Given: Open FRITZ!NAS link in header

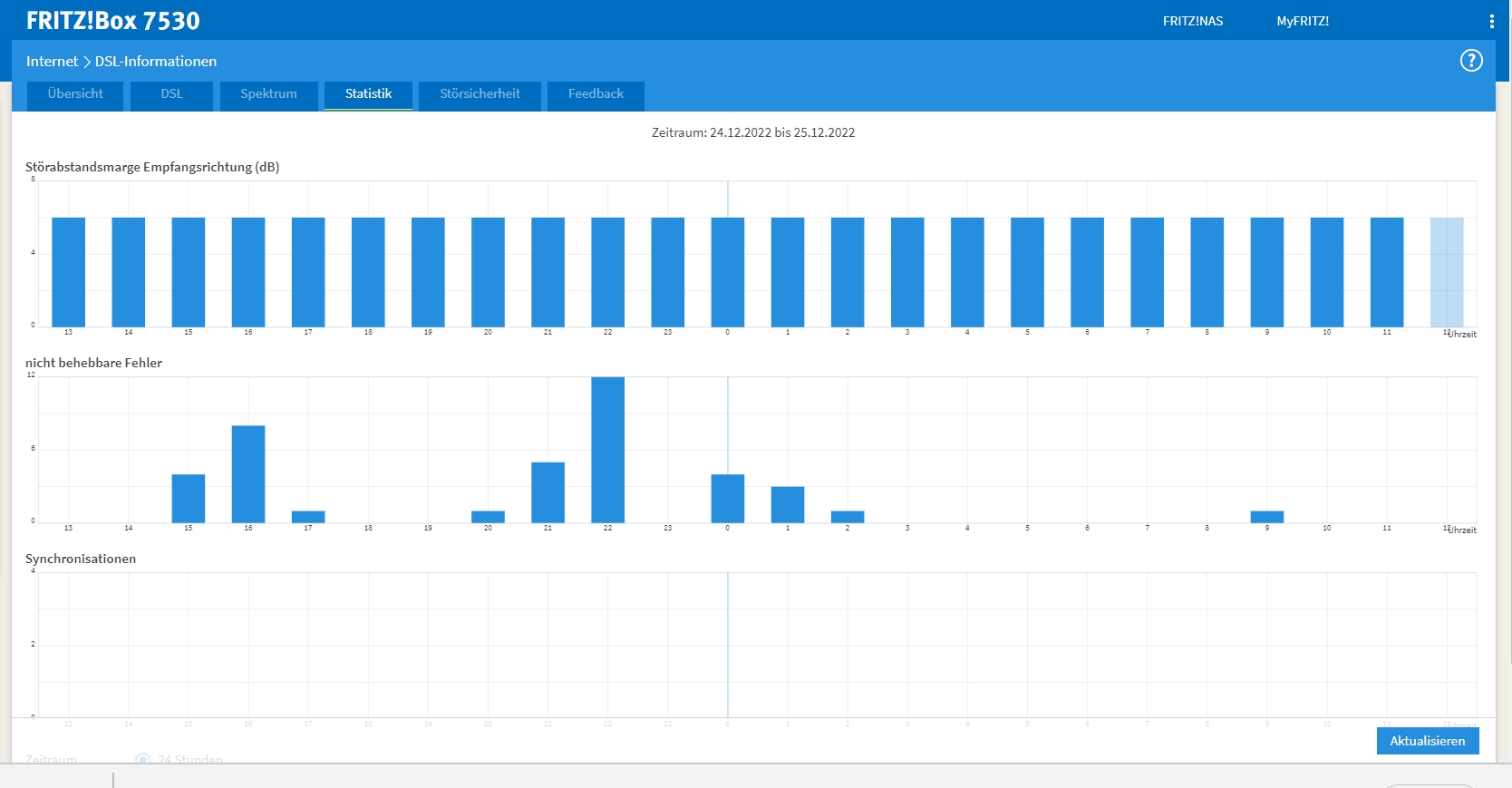Looking at the screenshot, I should point(1193,21).
